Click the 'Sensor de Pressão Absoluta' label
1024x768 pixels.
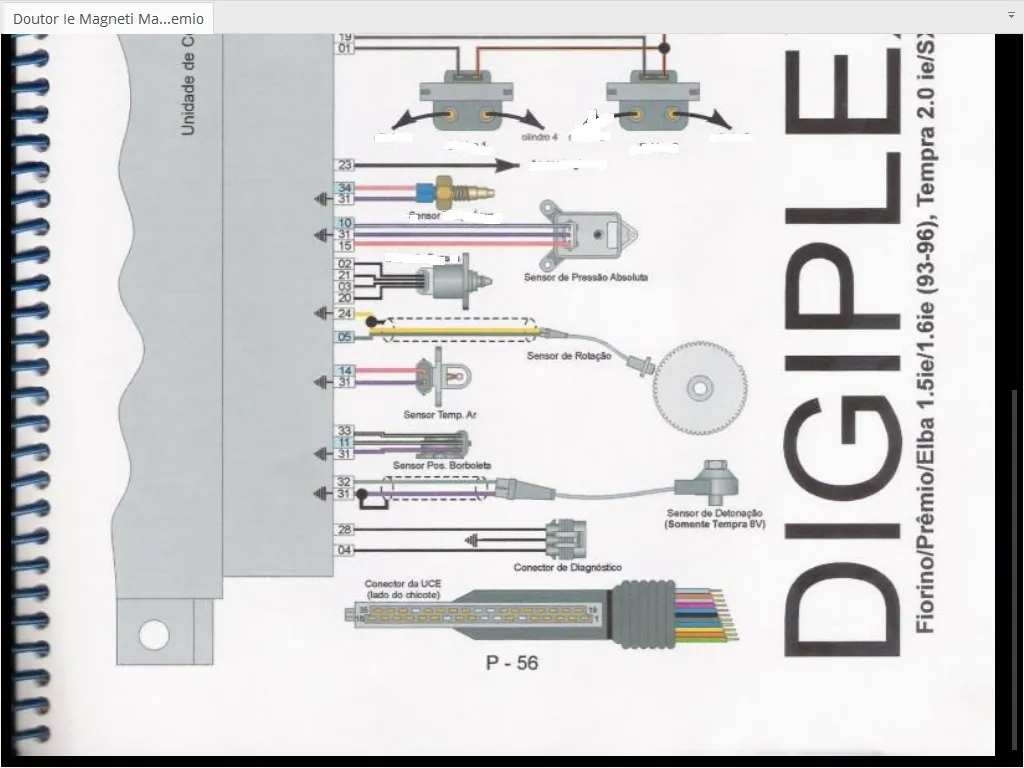pos(586,277)
